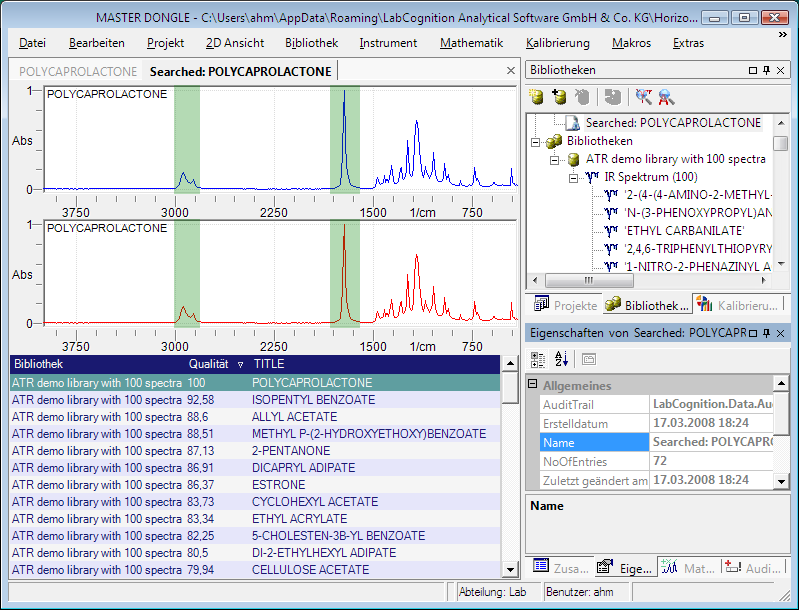Open the Kalibrierung menu
The width and height of the screenshot is (799, 610).
(557, 43)
